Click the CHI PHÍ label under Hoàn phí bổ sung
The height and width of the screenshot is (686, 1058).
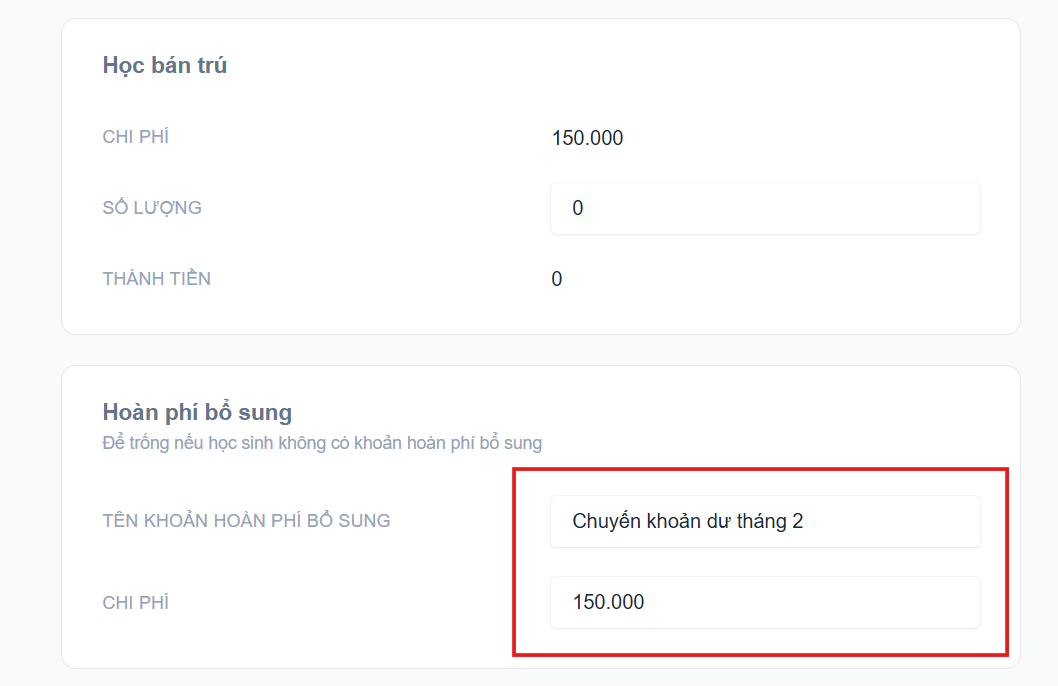point(135,602)
